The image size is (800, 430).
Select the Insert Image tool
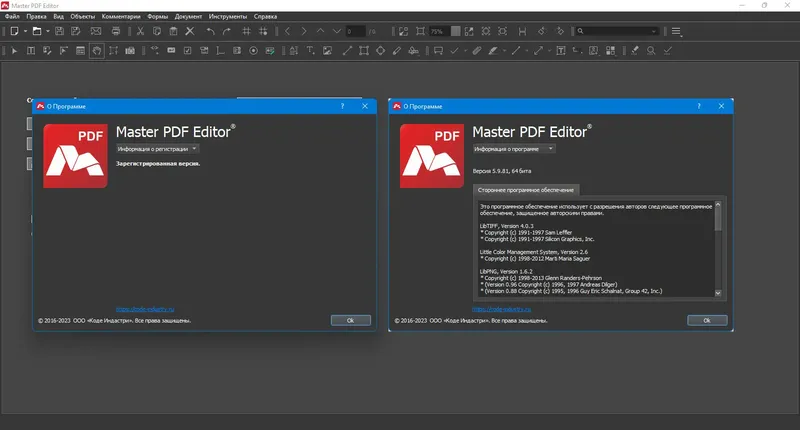click(327, 50)
